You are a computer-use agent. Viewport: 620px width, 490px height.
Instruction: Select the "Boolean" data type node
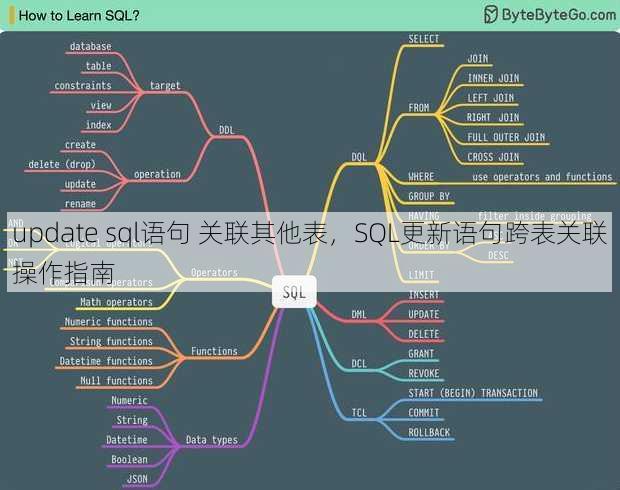[x=129, y=460]
